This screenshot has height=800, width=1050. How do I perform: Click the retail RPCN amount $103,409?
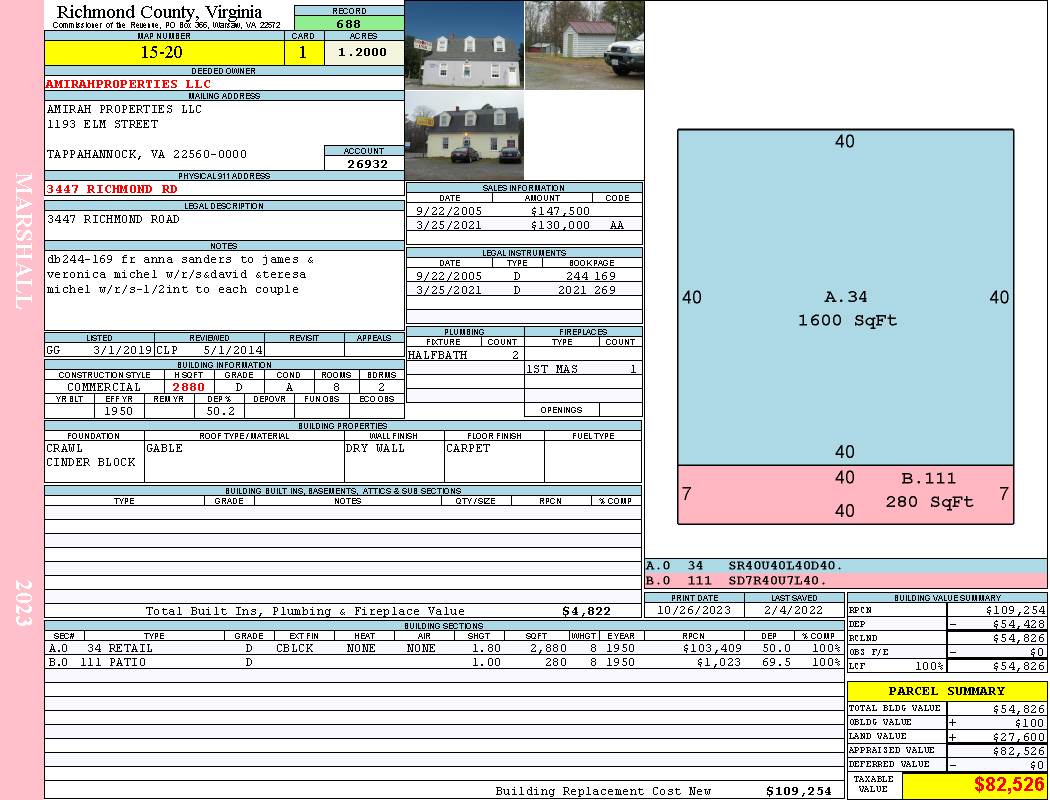tap(712, 648)
